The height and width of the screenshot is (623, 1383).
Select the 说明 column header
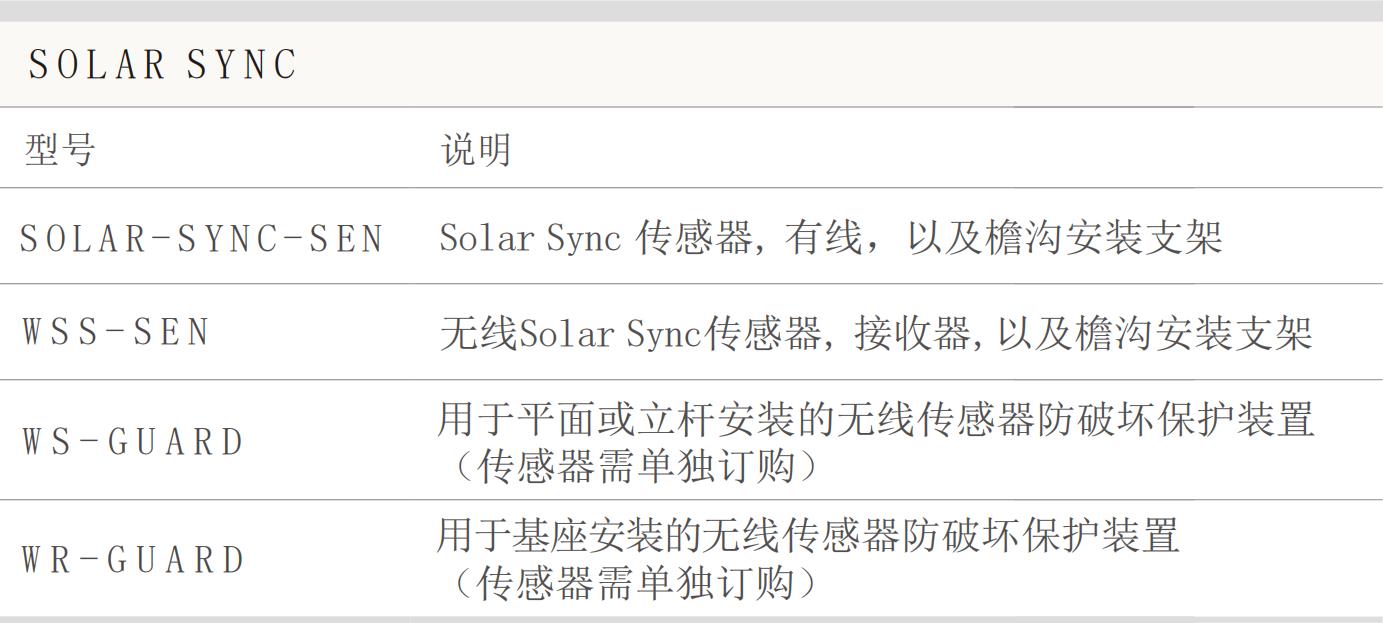click(x=476, y=150)
